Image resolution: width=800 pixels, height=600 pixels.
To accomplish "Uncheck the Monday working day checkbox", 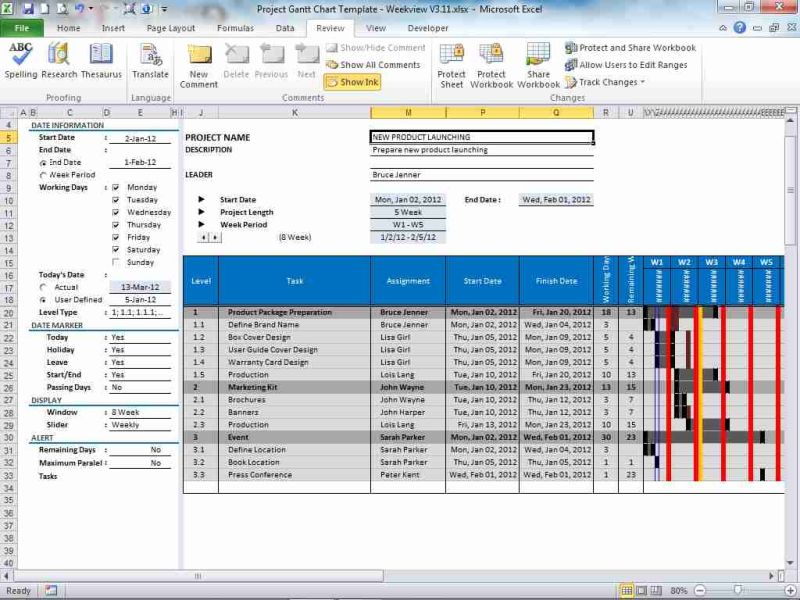I will 117,186.
